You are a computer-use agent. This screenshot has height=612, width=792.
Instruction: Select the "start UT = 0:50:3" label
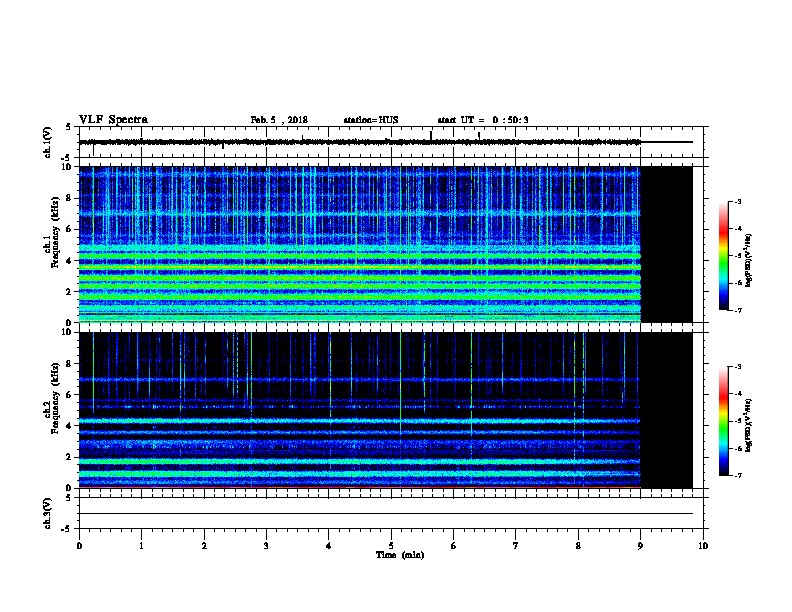[x=483, y=120]
